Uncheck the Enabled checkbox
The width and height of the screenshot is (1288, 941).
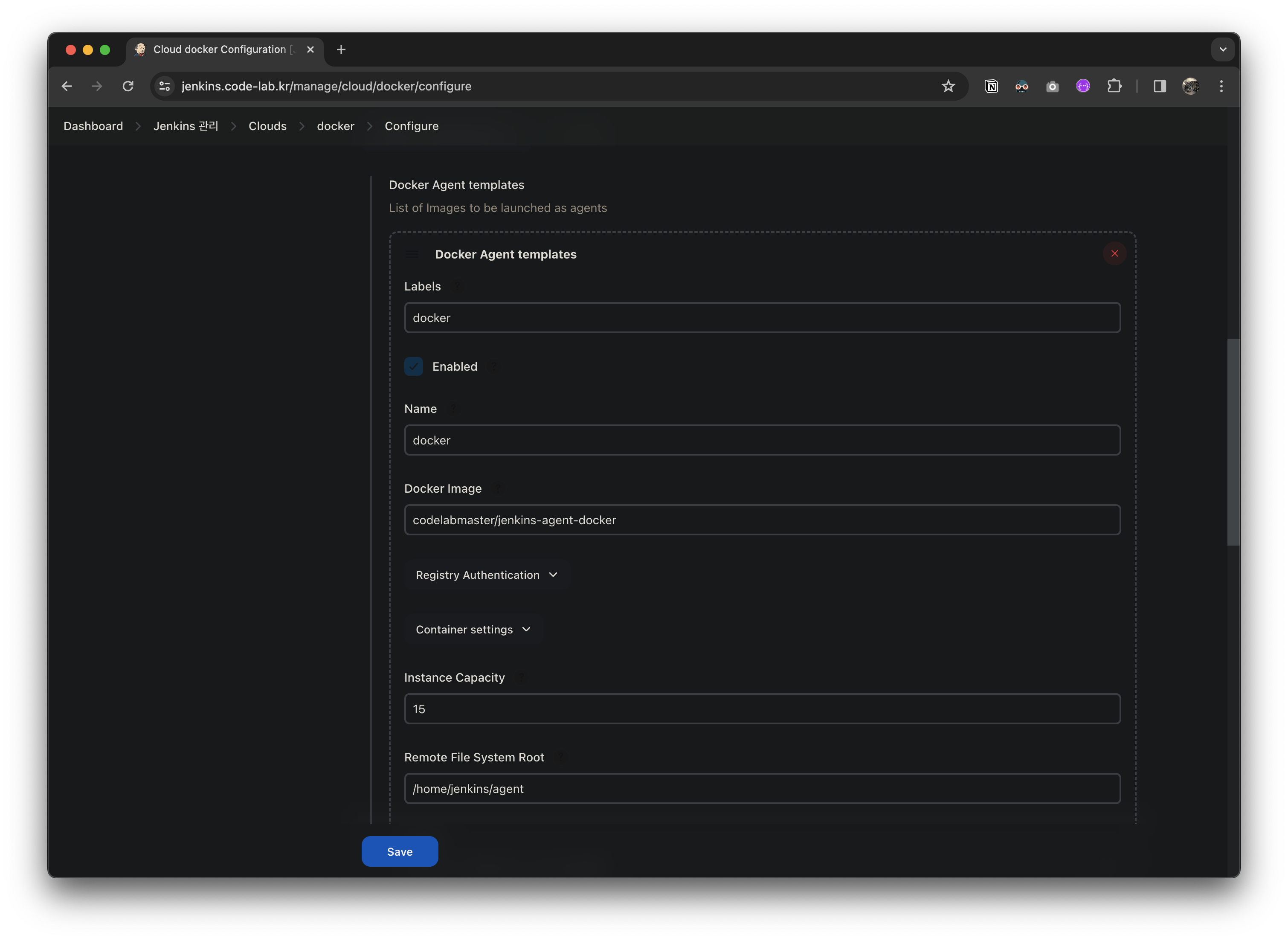(413, 366)
